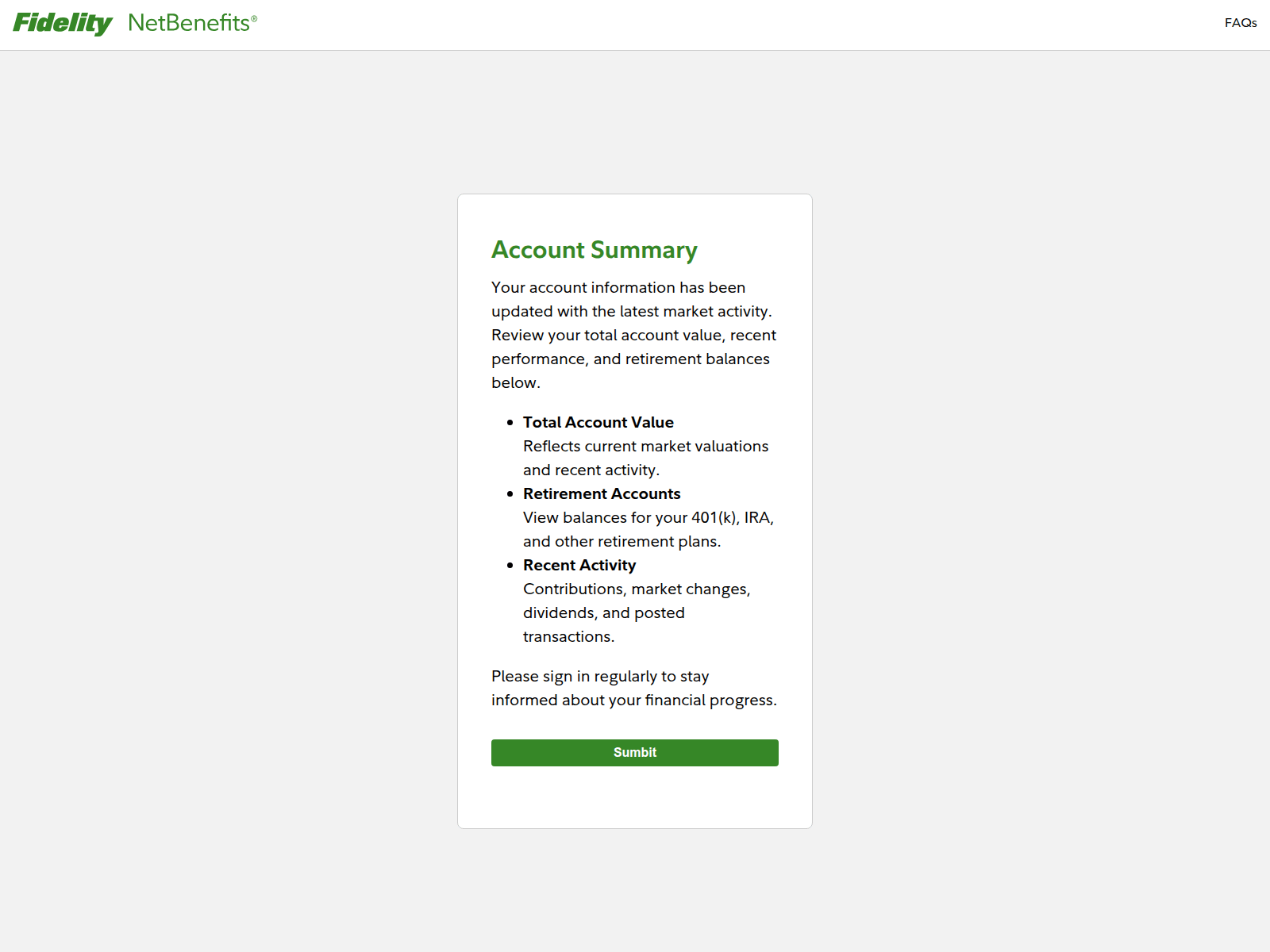
Task: Click the registered trademark symbol after NetBenefits
Action: 253,17
